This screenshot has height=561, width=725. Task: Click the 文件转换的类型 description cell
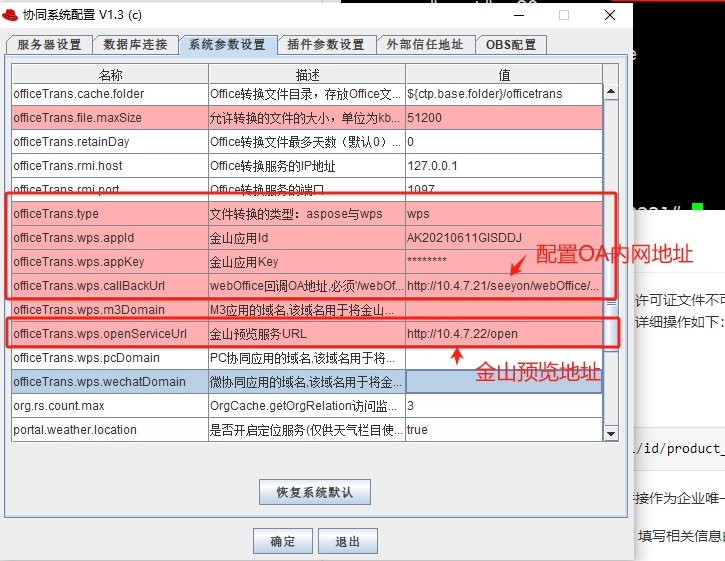(307, 214)
